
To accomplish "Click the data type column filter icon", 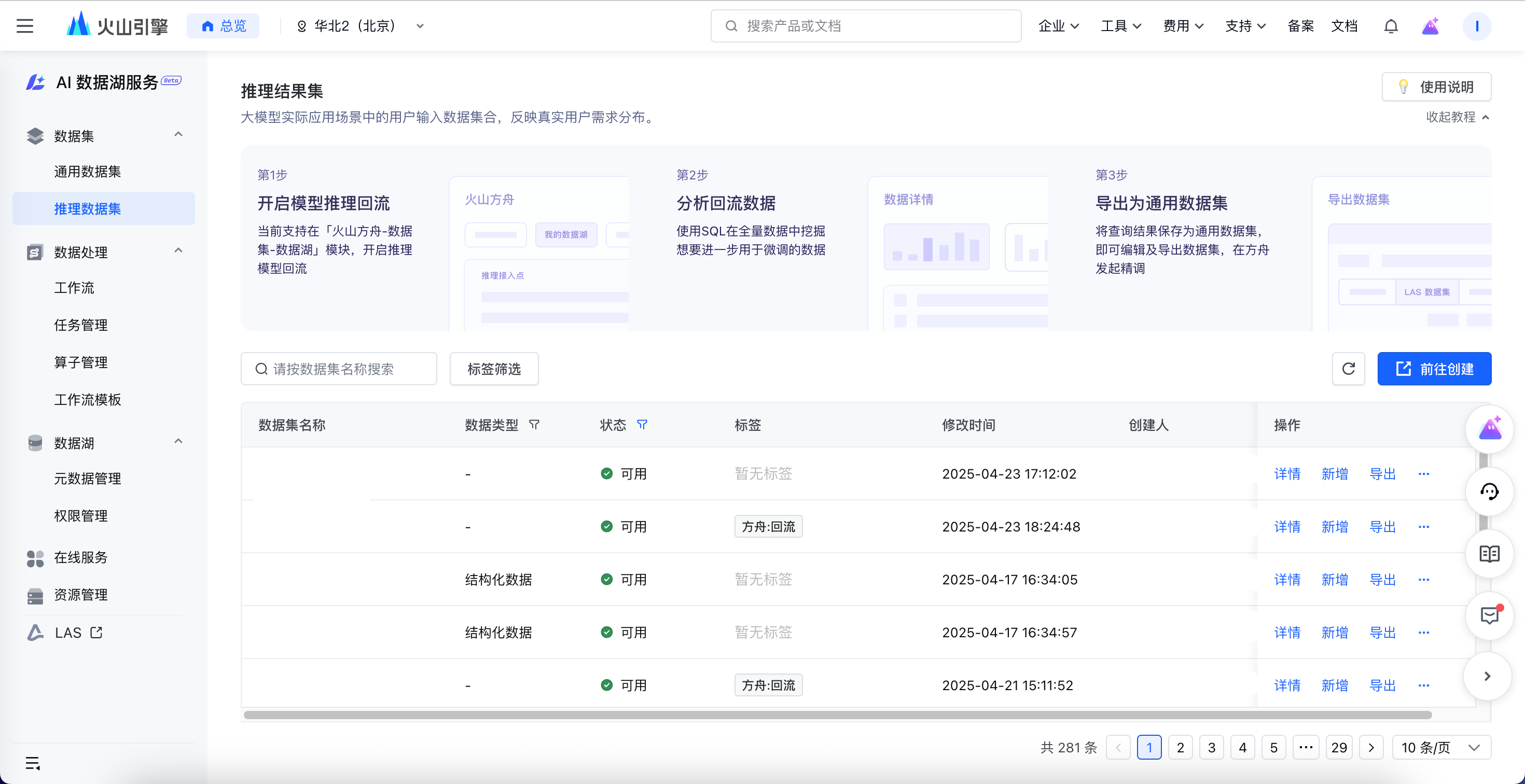I will coord(534,425).
